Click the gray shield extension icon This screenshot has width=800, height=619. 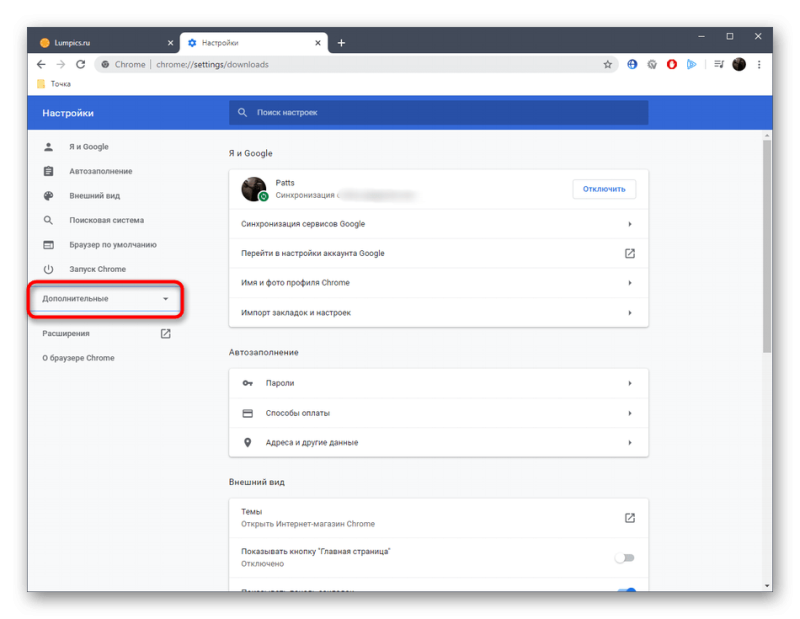(x=652, y=64)
